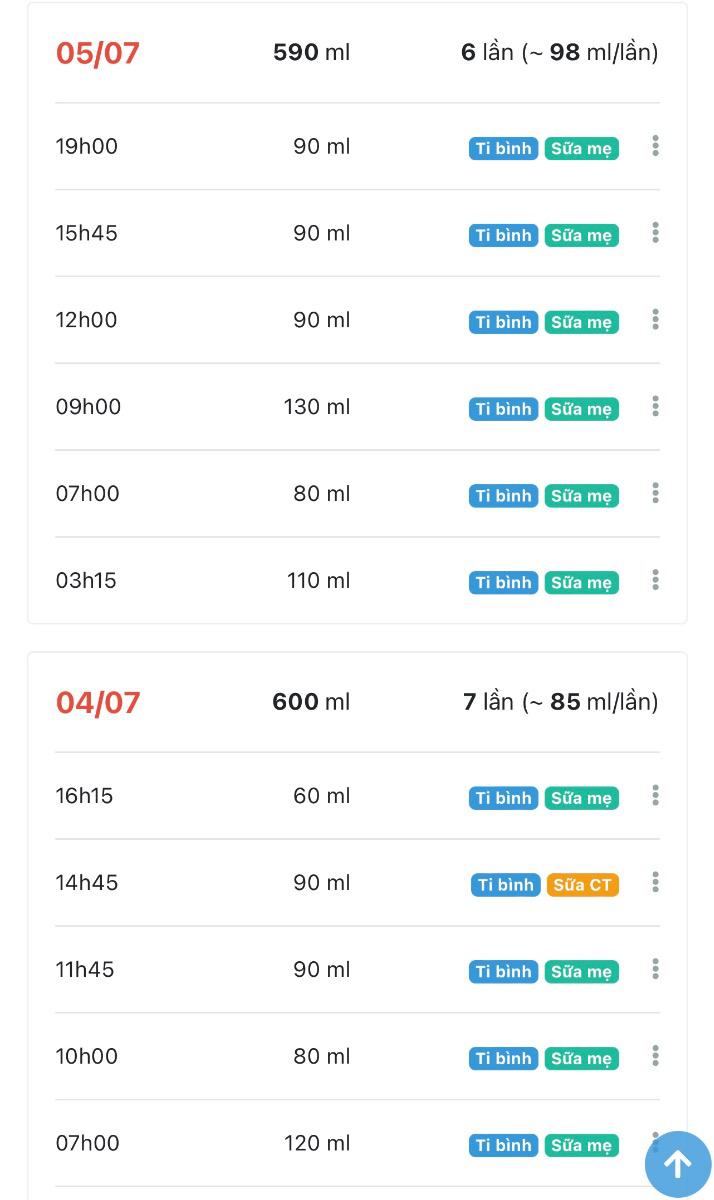The height and width of the screenshot is (1200, 714).
Task: Click Sữa mẹ tag on 16h15 row
Action: coord(581,798)
